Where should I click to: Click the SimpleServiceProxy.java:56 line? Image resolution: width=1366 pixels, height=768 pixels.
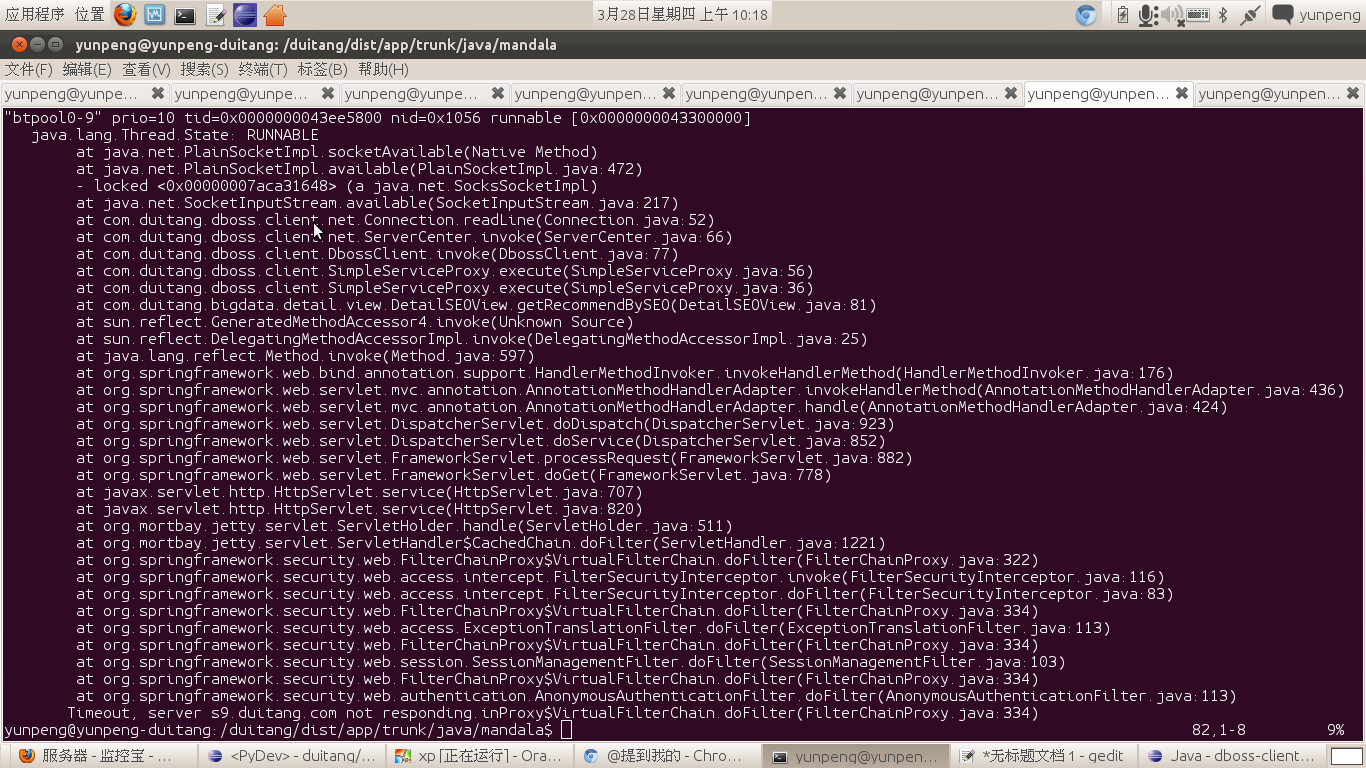[x=445, y=271]
